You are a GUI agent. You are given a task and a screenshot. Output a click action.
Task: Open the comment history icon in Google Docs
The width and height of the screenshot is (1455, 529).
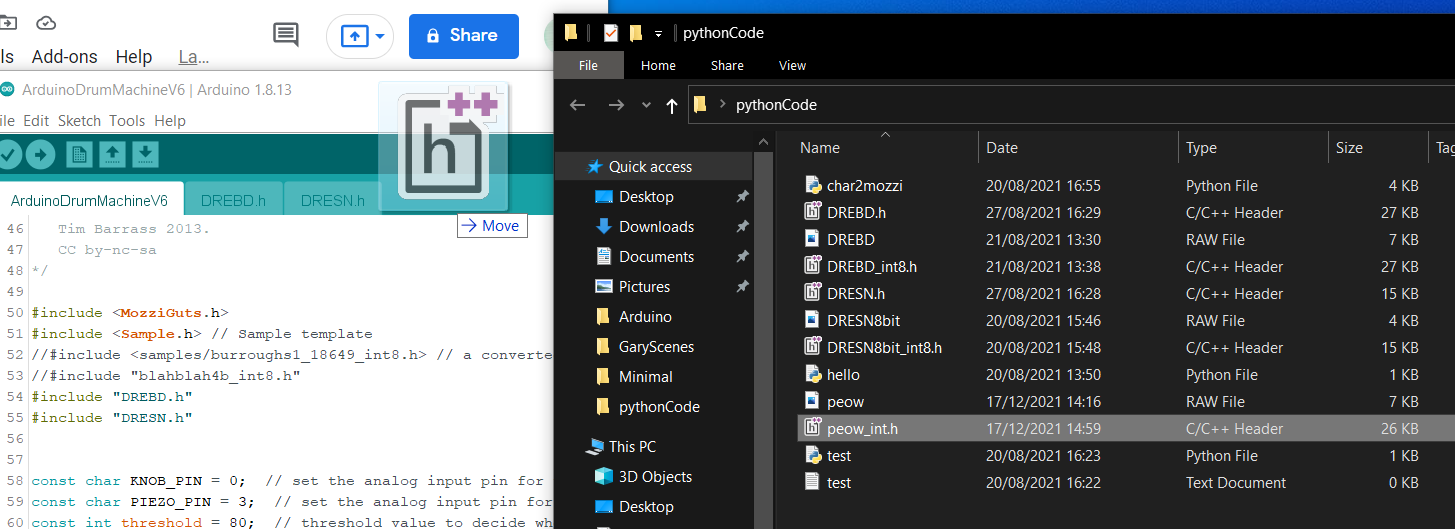pyautogui.click(x=285, y=35)
